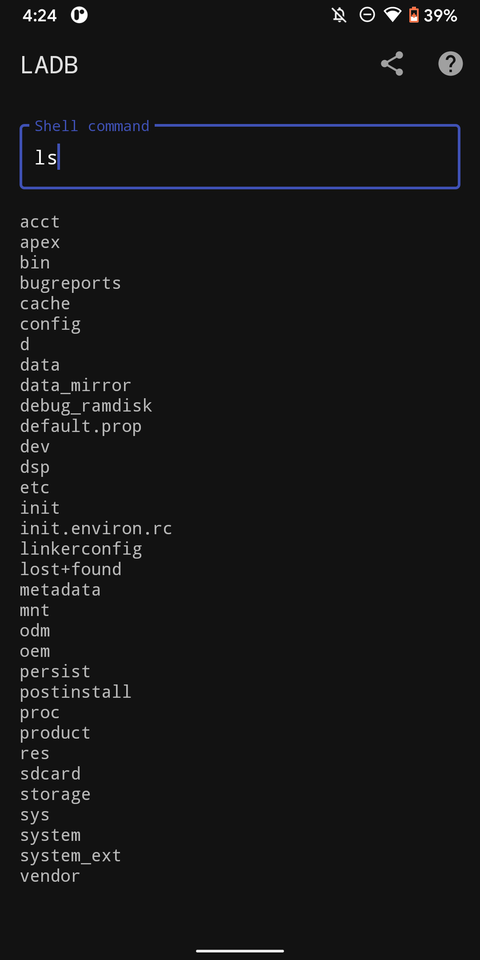Tap the LADB app title

coord(49,65)
